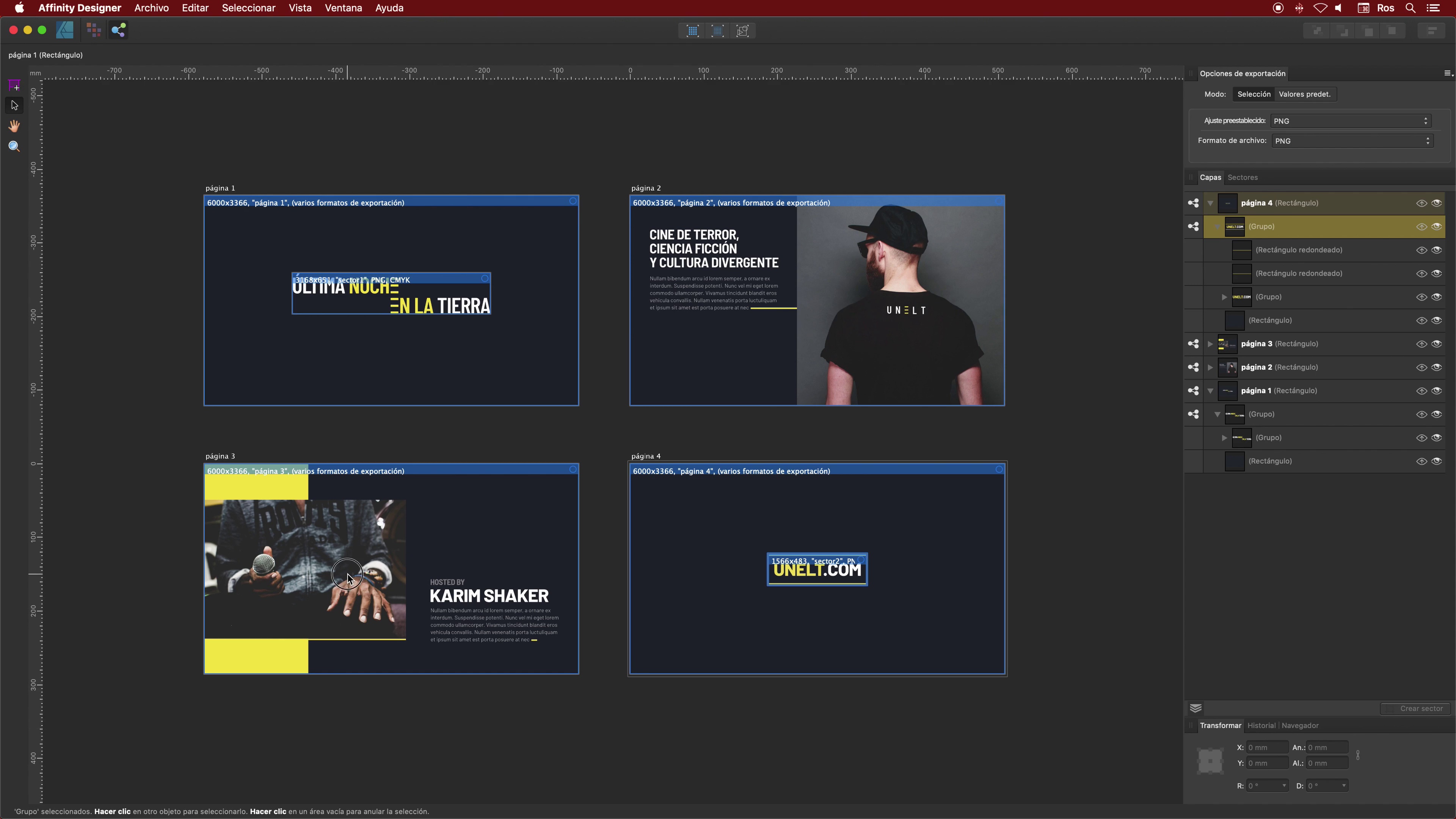Open the Editar menu
The width and height of the screenshot is (1456, 819).
(x=195, y=8)
